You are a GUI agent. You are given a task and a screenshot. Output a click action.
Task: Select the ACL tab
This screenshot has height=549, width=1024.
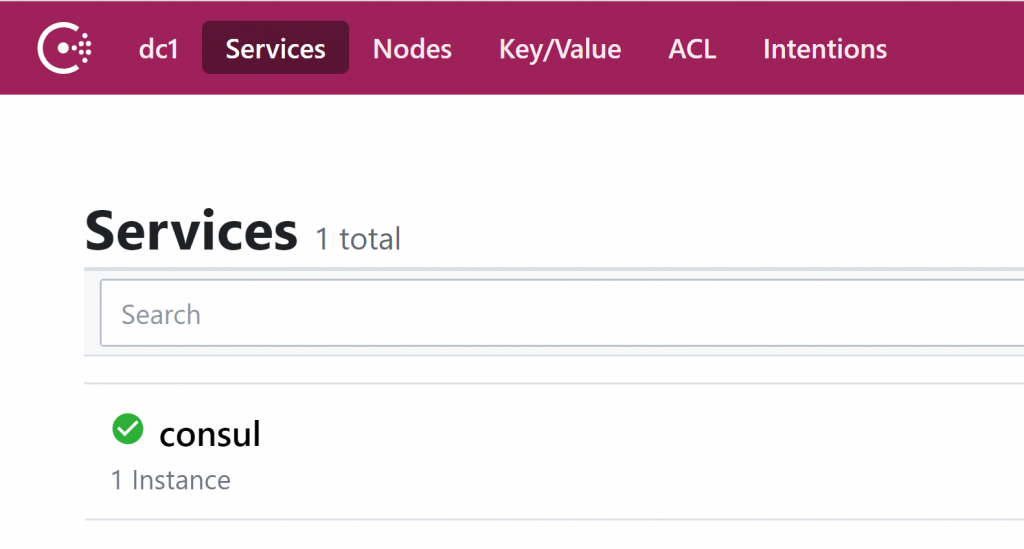tap(692, 49)
